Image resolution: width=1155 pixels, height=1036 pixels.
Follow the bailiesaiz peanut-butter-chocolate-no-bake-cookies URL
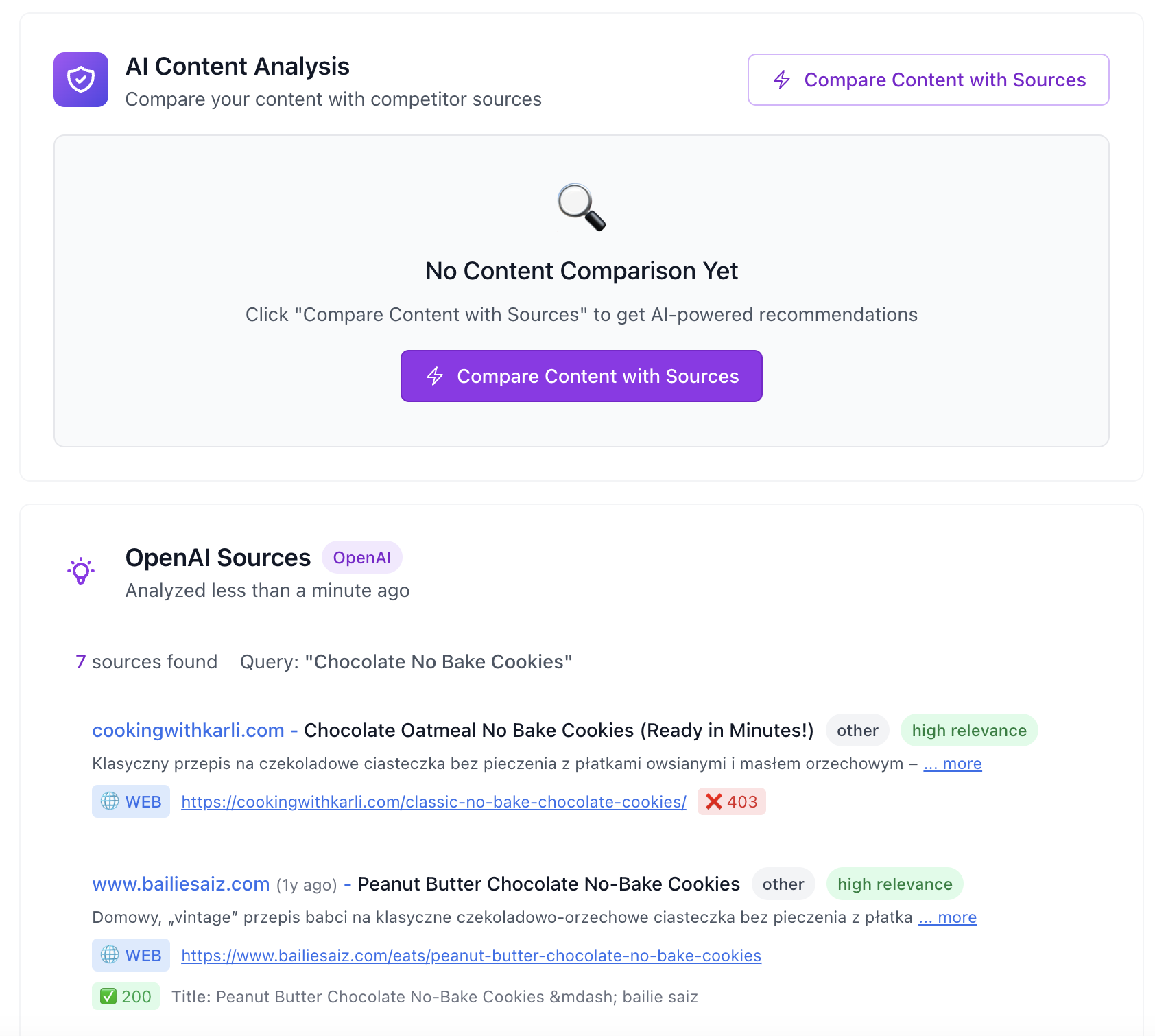tap(471, 955)
